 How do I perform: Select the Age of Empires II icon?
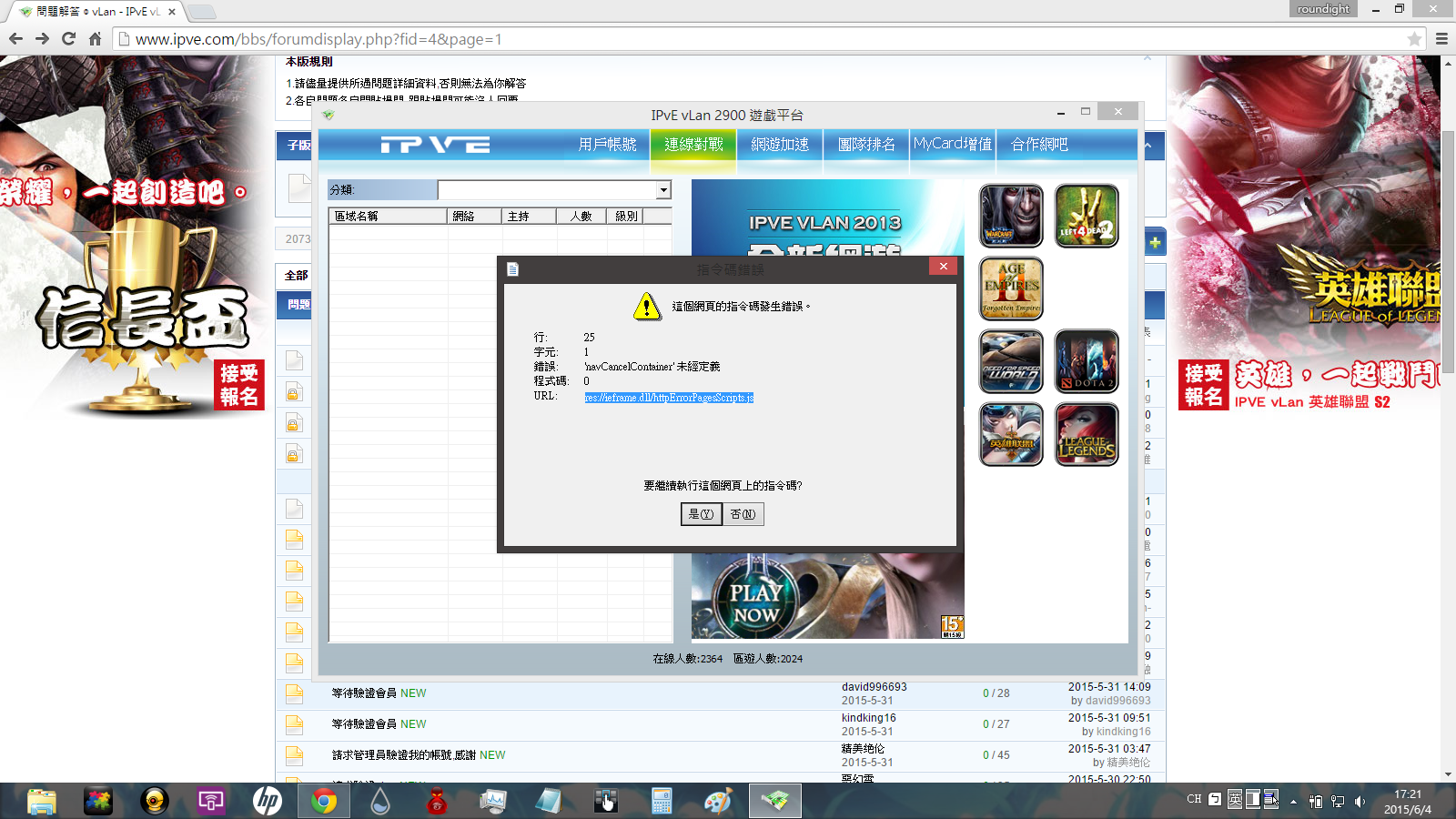click(1011, 288)
